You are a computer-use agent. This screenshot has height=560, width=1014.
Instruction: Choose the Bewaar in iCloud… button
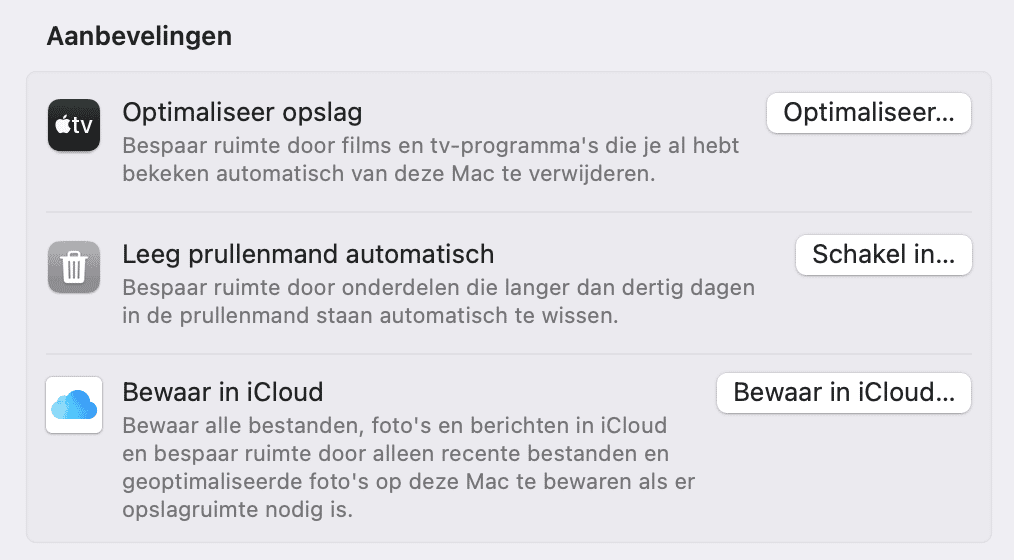pos(844,393)
